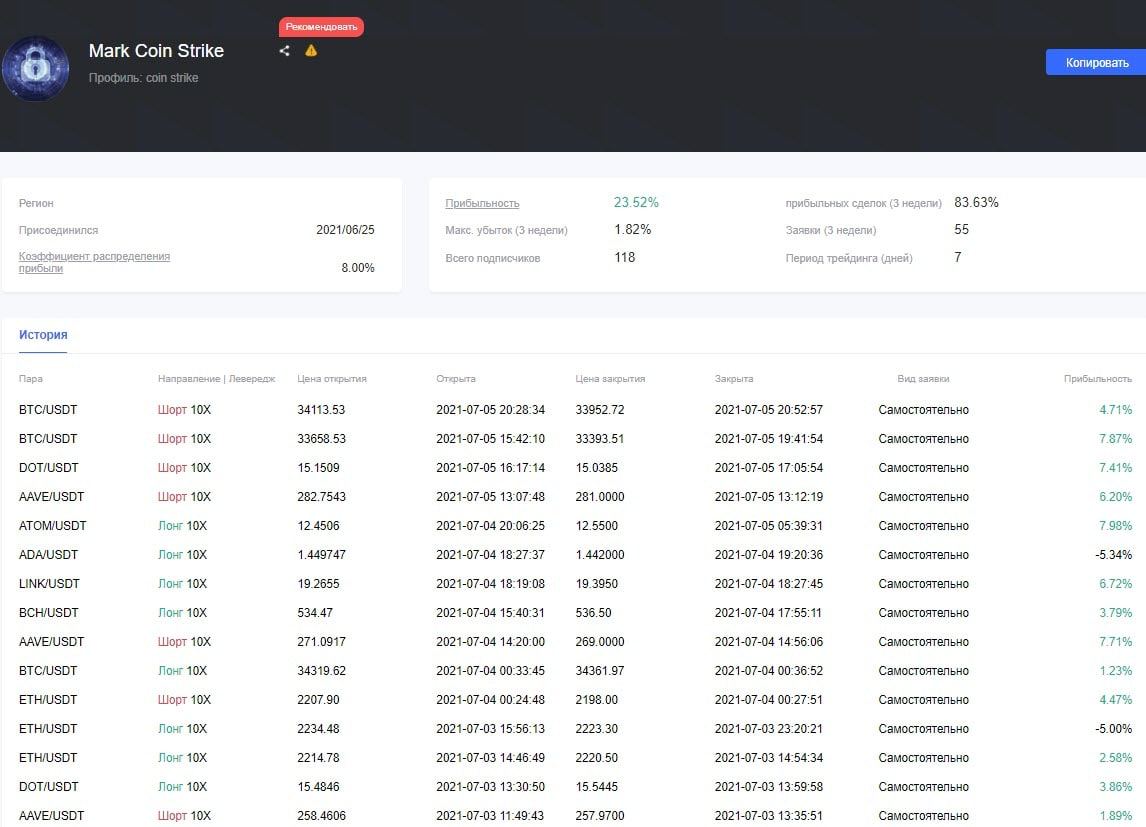Click open timestamp 2021-07-05 20:28:34

point(490,410)
